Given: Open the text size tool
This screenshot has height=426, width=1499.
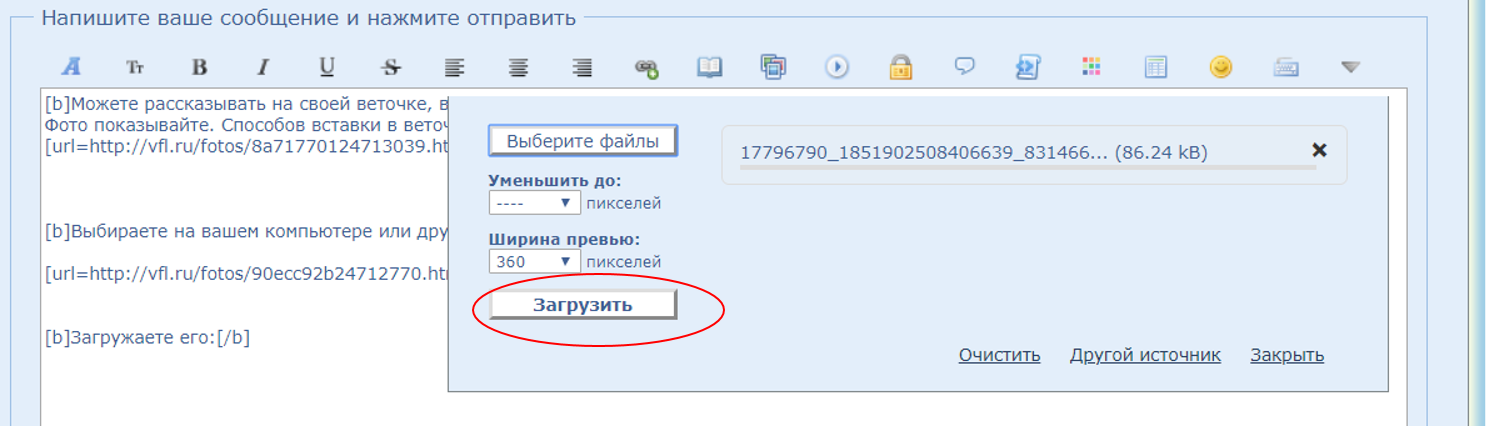Looking at the screenshot, I should pyautogui.click(x=135, y=67).
